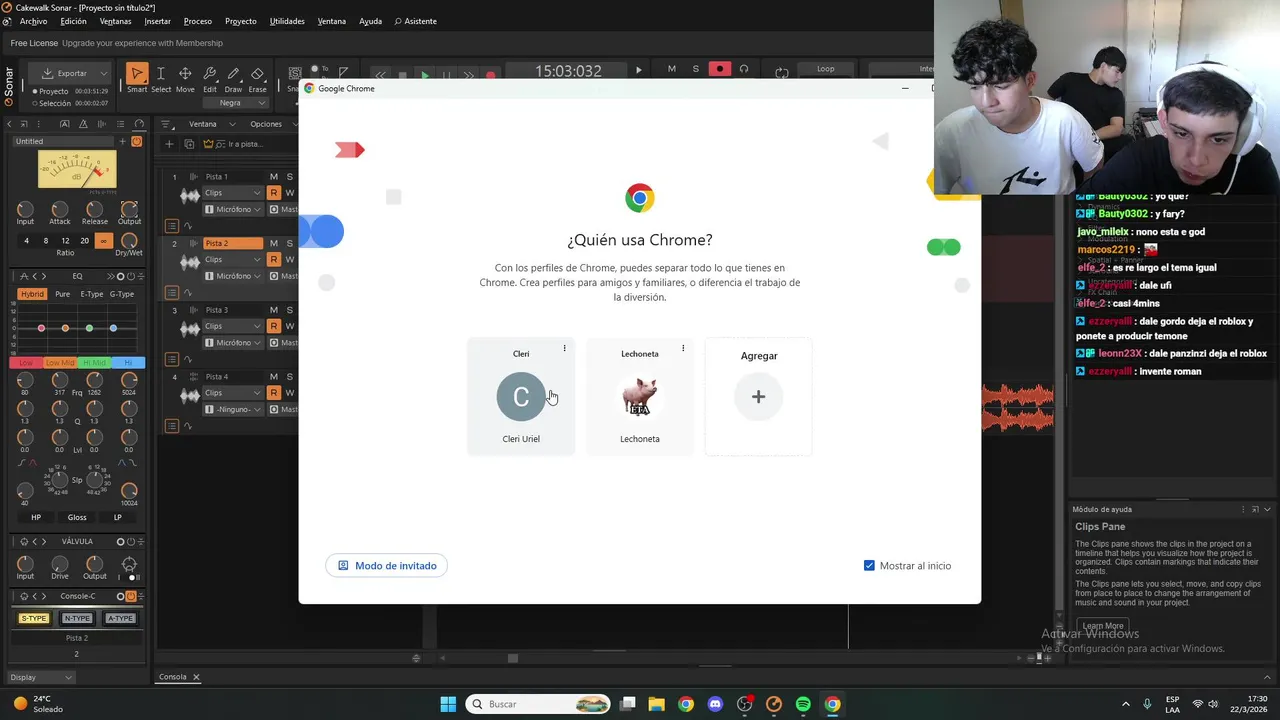This screenshot has width=1280, height=720.
Task: Choose the Lechoneta Chrome profile
Action: pyautogui.click(x=640, y=397)
